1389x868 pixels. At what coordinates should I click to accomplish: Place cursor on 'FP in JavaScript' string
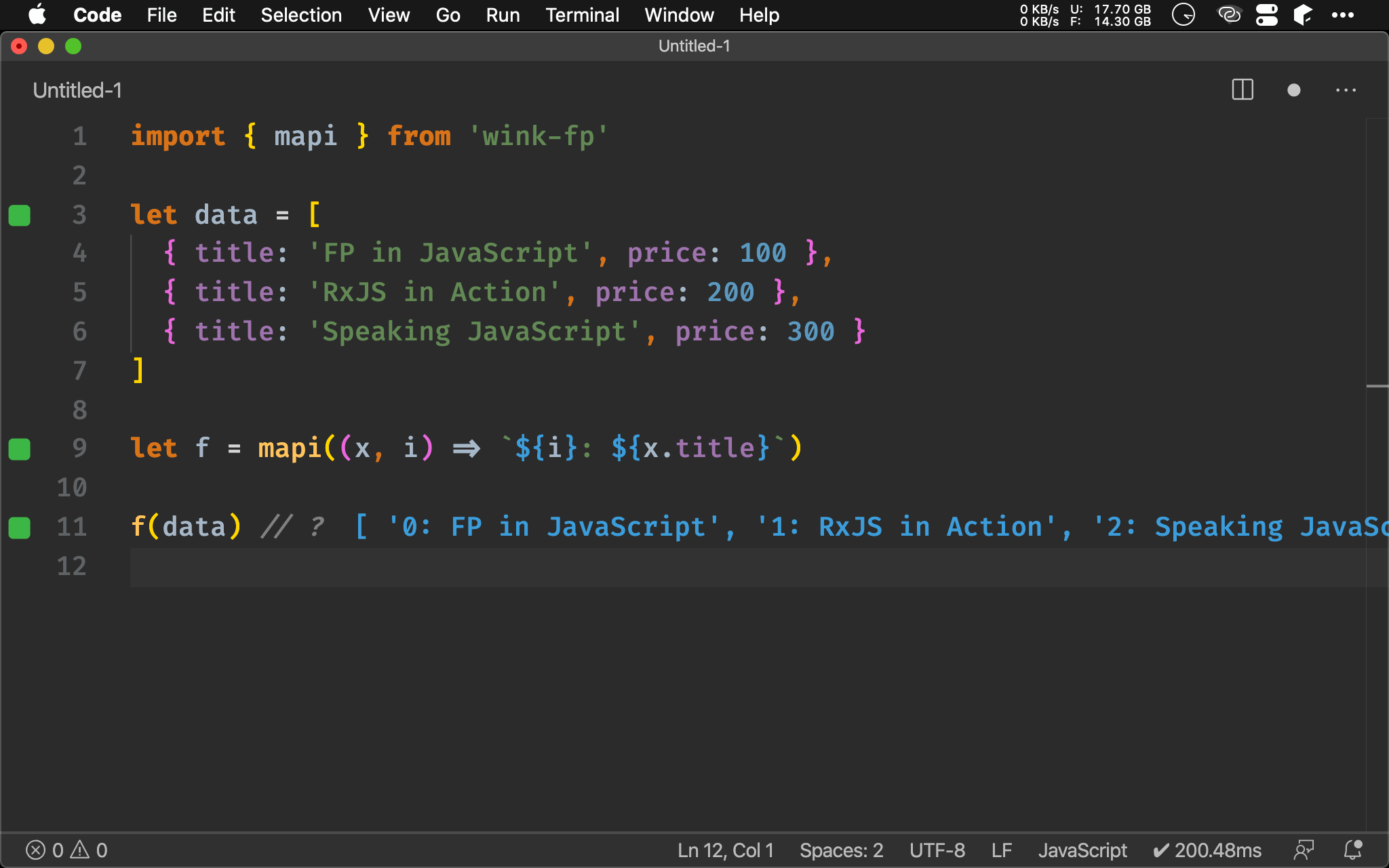pyautogui.click(x=450, y=253)
